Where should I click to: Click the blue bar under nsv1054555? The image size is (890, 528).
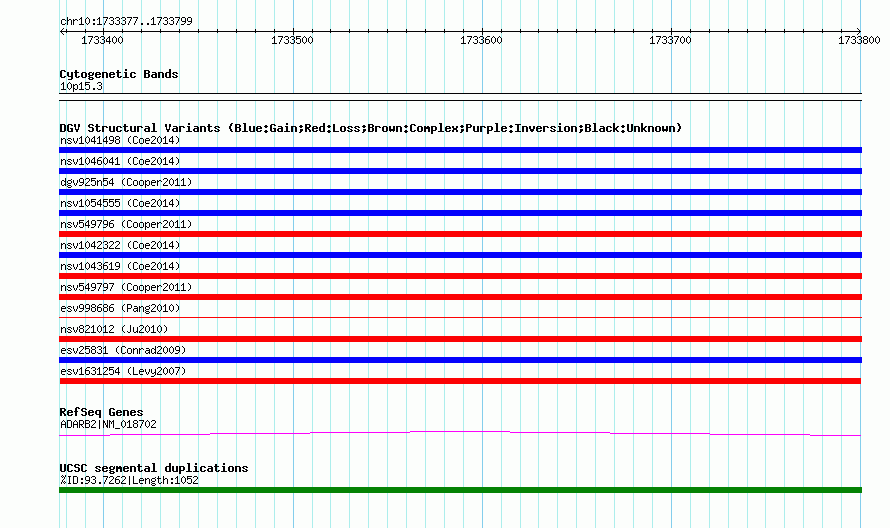(460, 213)
